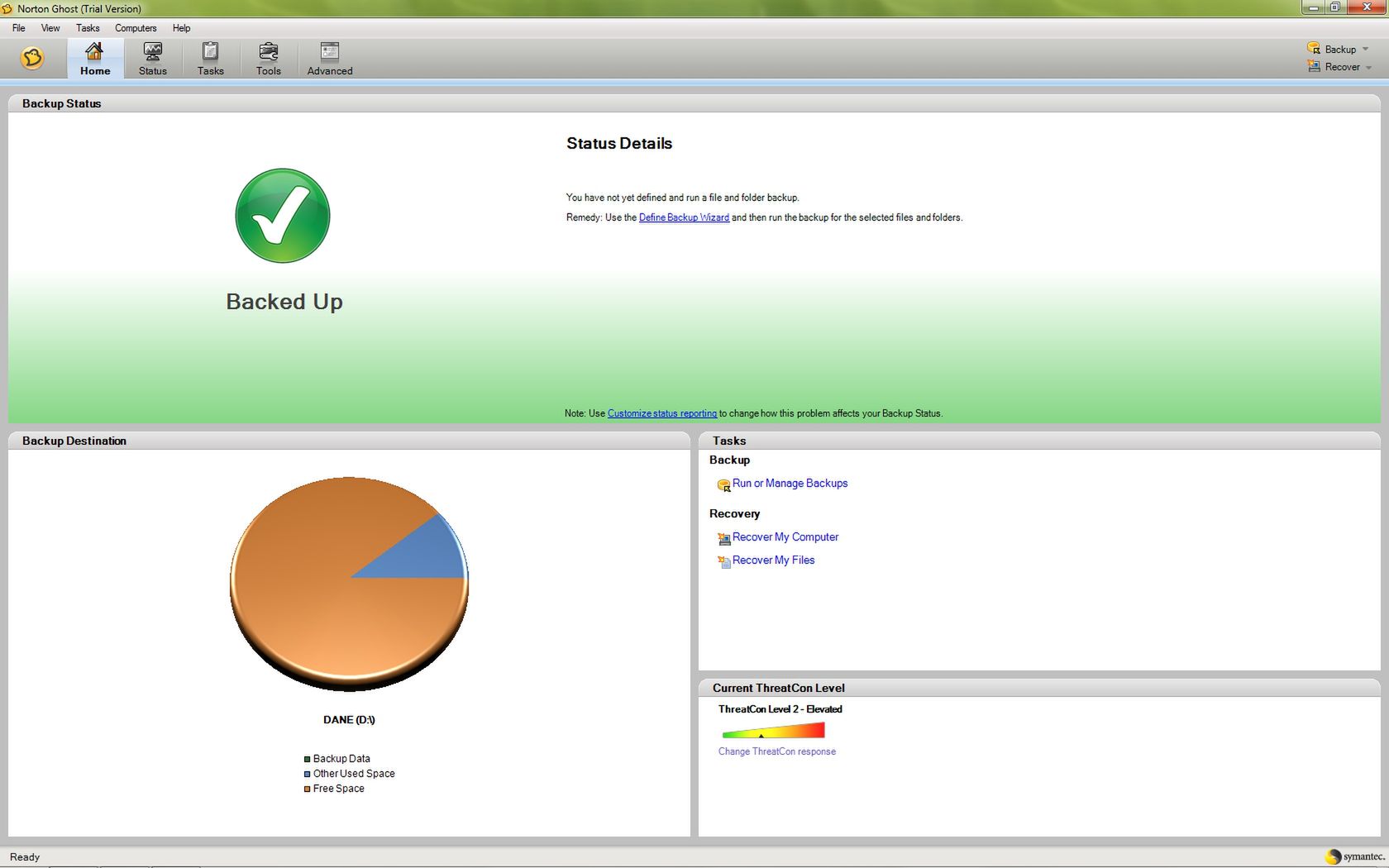
Task: Open the Tasks menu in menu bar
Action: pyautogui.click(x=88, y=28)
